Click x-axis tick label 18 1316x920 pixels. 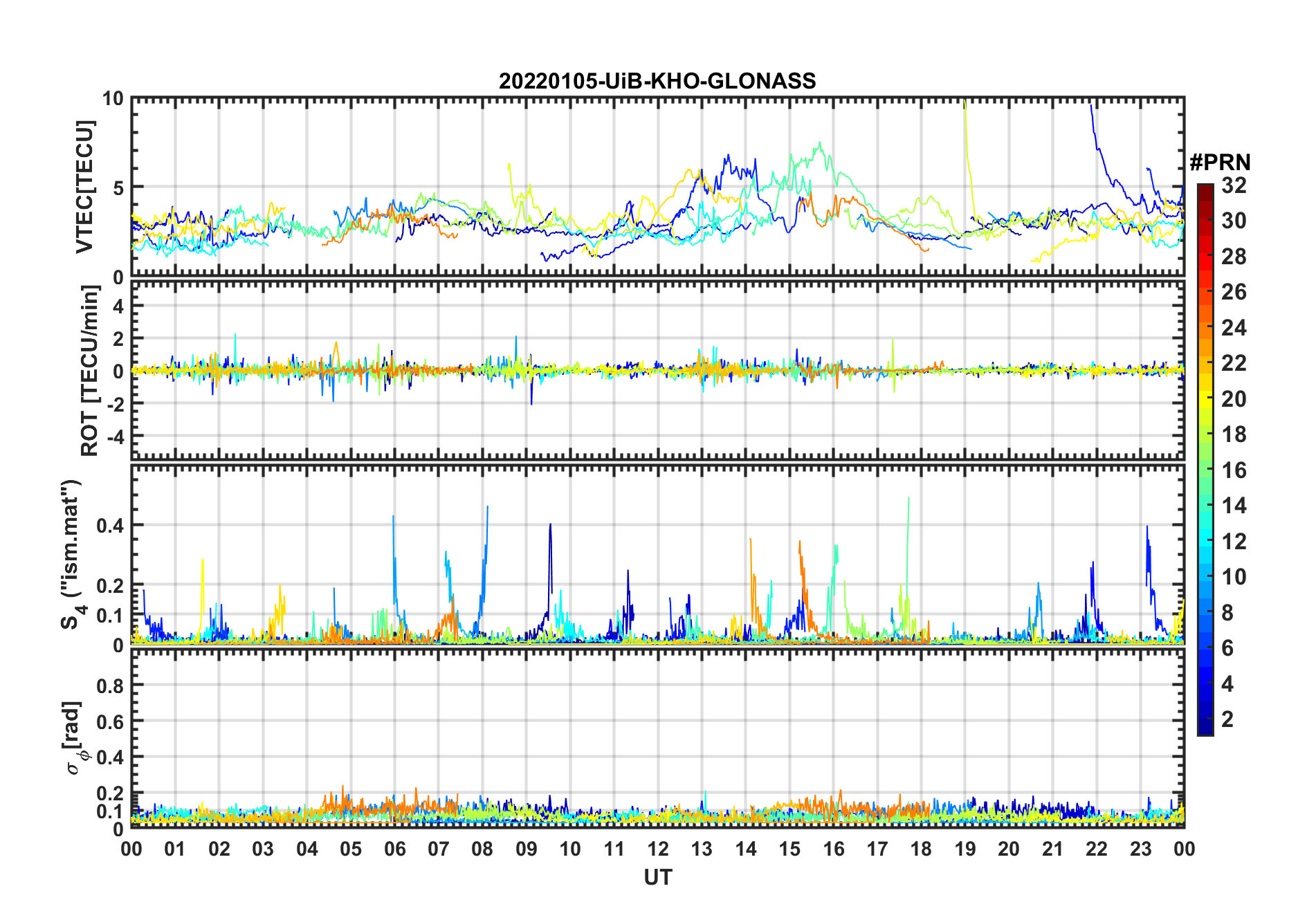click(921, 849)
